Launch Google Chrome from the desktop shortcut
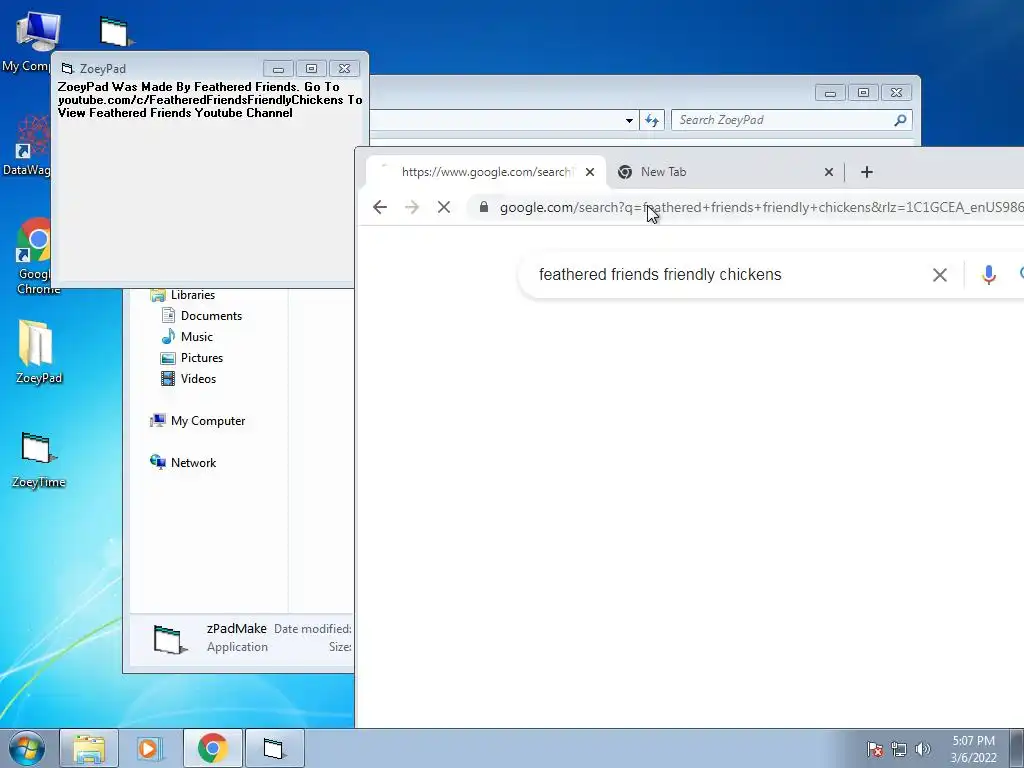 (34, 256)
